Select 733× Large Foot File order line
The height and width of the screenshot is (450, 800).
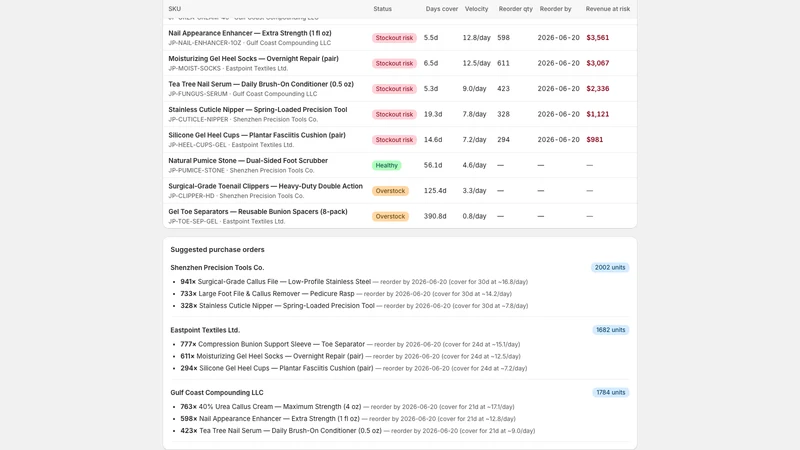point(346,294)
